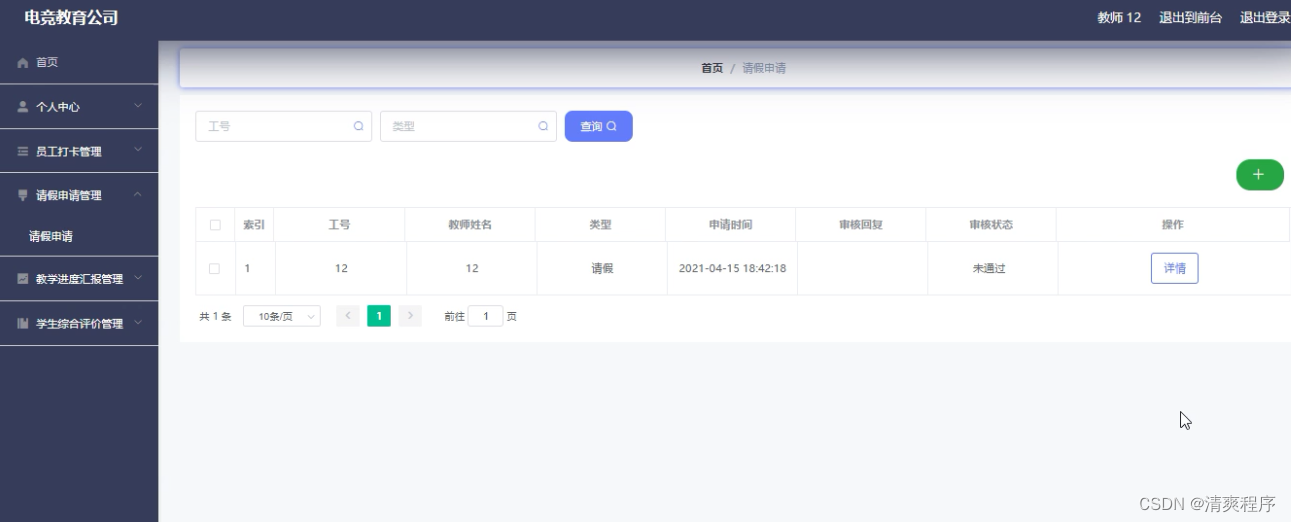Expand the 教学进度汇报管理 chevron
This screenshot has height=522, width=1291.
coord(138,278)
